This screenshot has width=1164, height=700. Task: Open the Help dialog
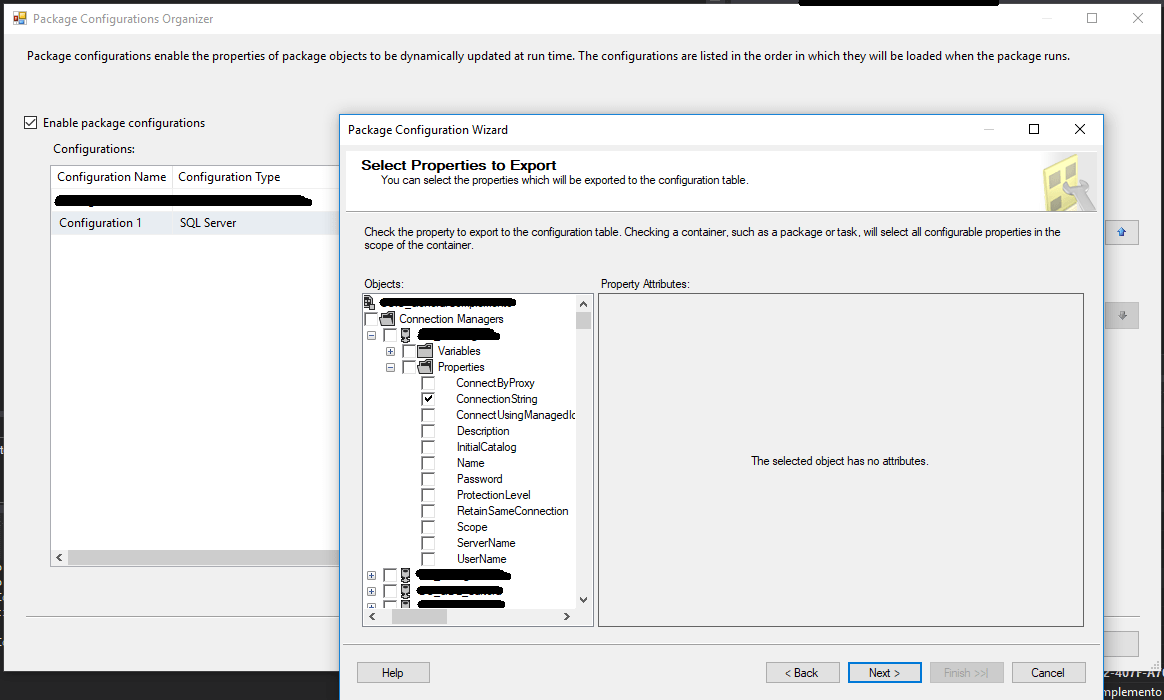pyautogui.click(x=393, y=672)
